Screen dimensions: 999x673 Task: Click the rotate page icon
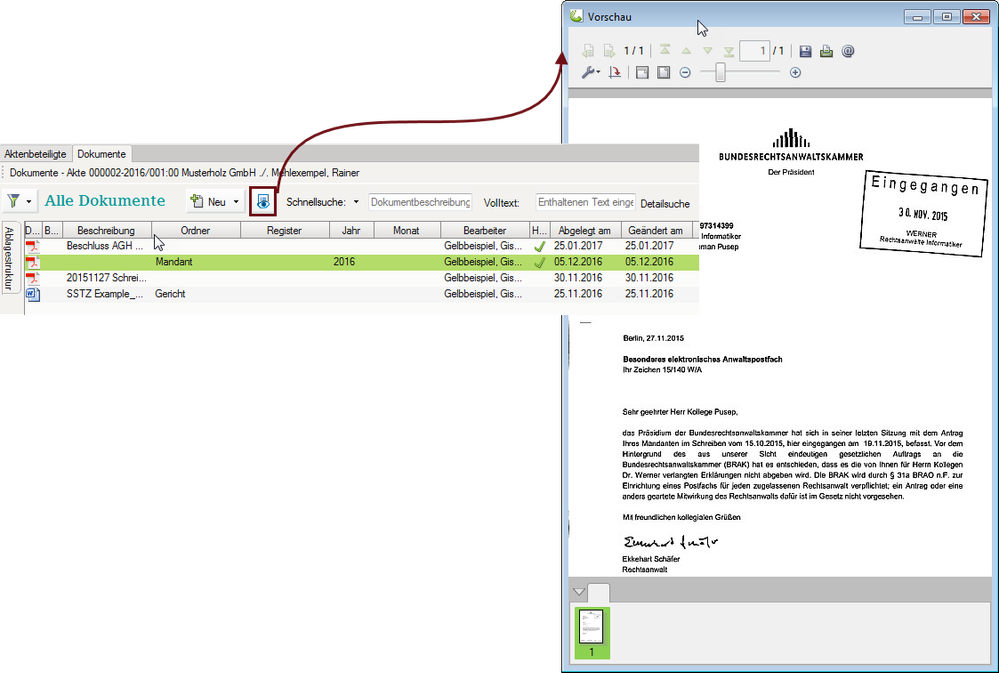tap(615, 73)
